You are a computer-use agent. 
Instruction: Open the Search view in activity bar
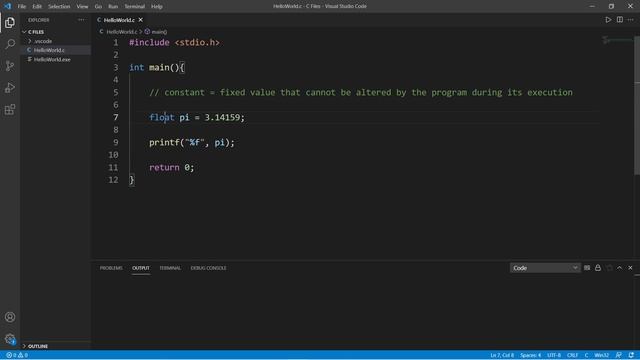point(10,44)
